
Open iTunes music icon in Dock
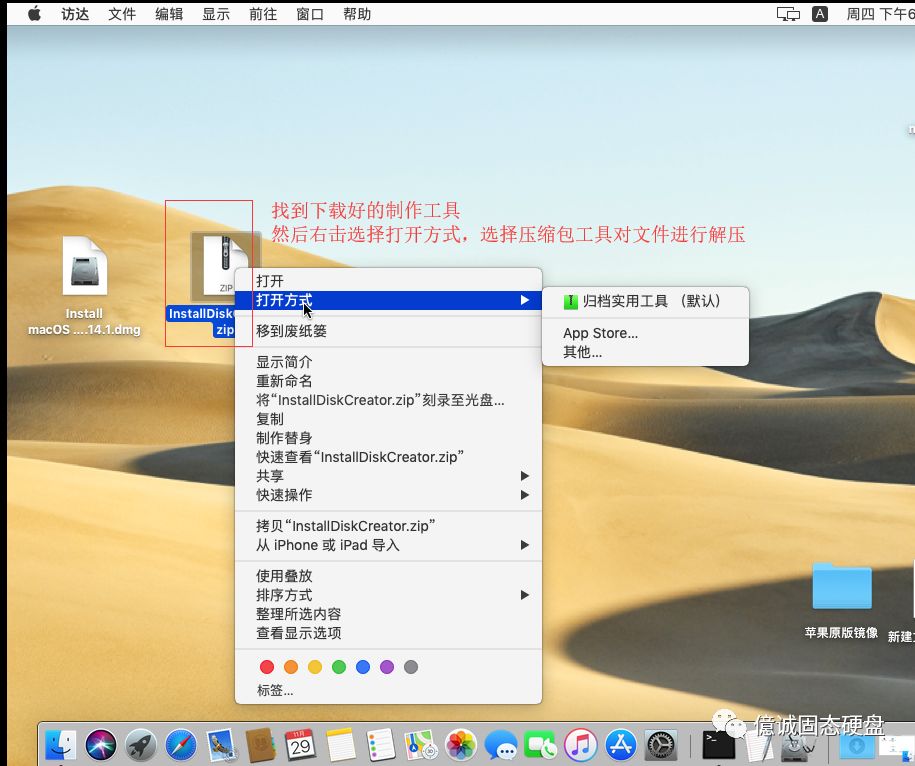580,744
